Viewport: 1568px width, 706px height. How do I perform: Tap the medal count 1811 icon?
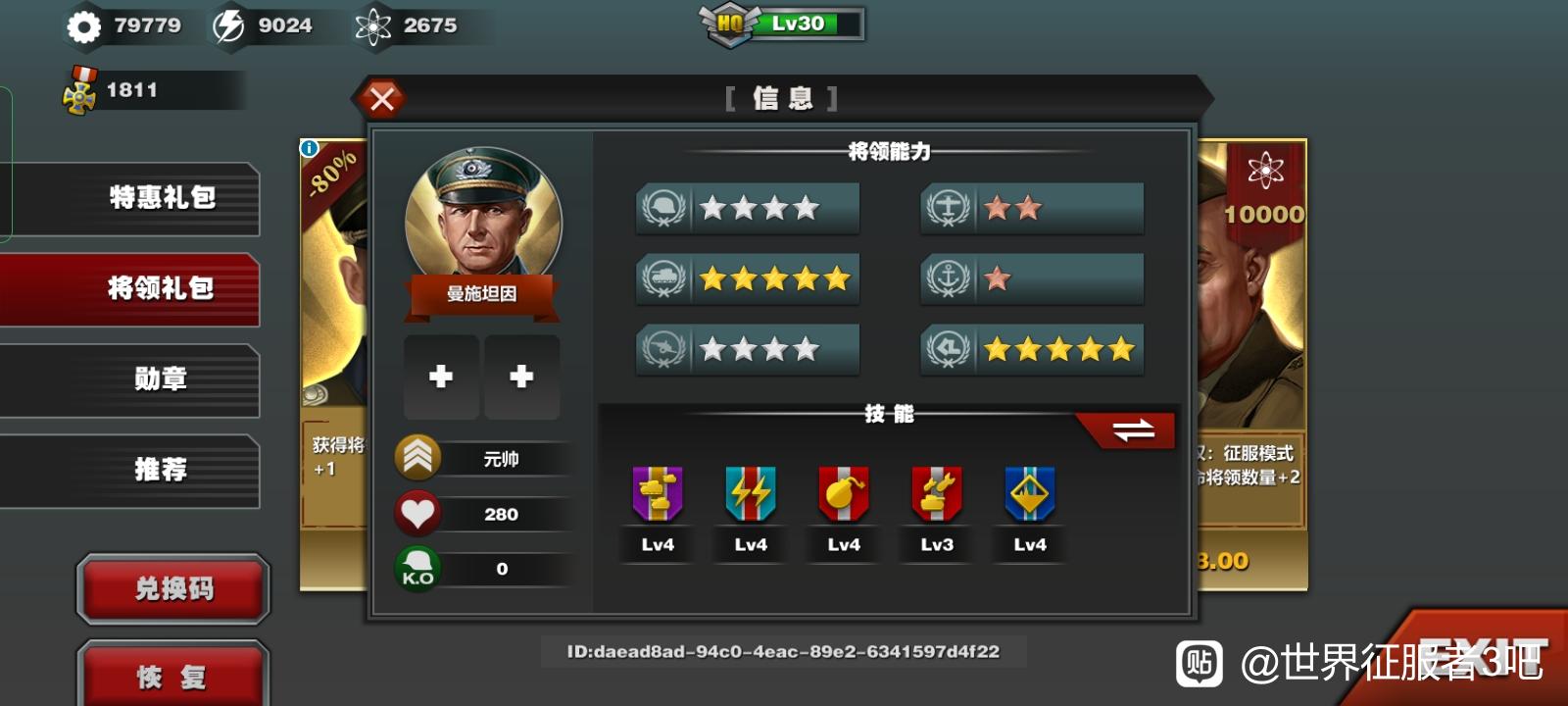click(x=79, y=90)
